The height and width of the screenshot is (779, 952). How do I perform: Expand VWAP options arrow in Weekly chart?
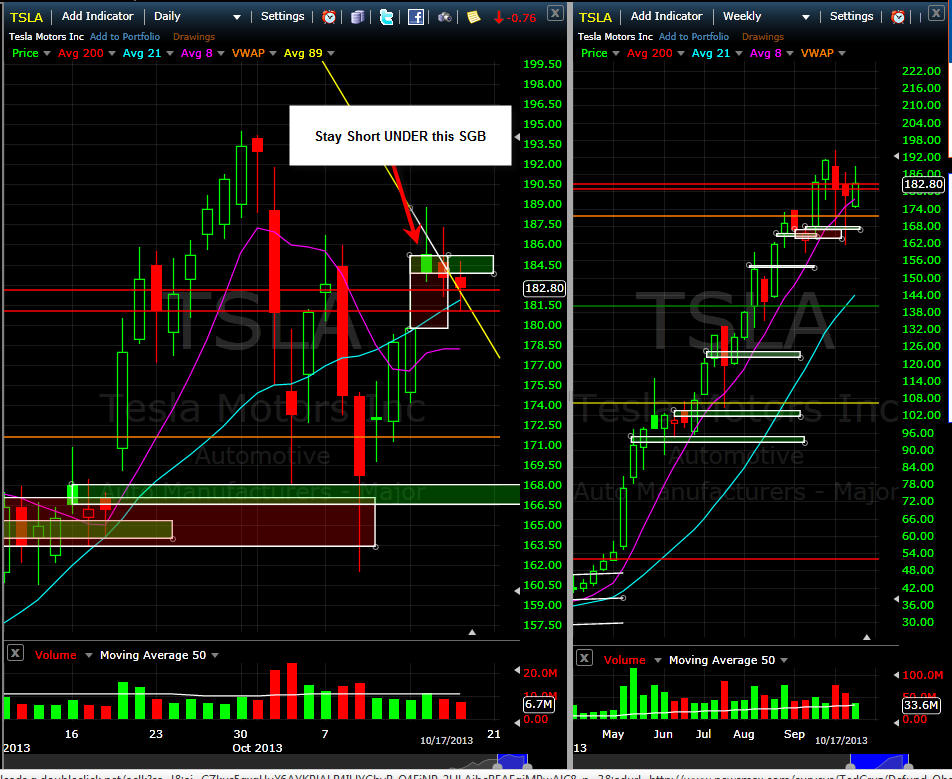pos(842,53)
